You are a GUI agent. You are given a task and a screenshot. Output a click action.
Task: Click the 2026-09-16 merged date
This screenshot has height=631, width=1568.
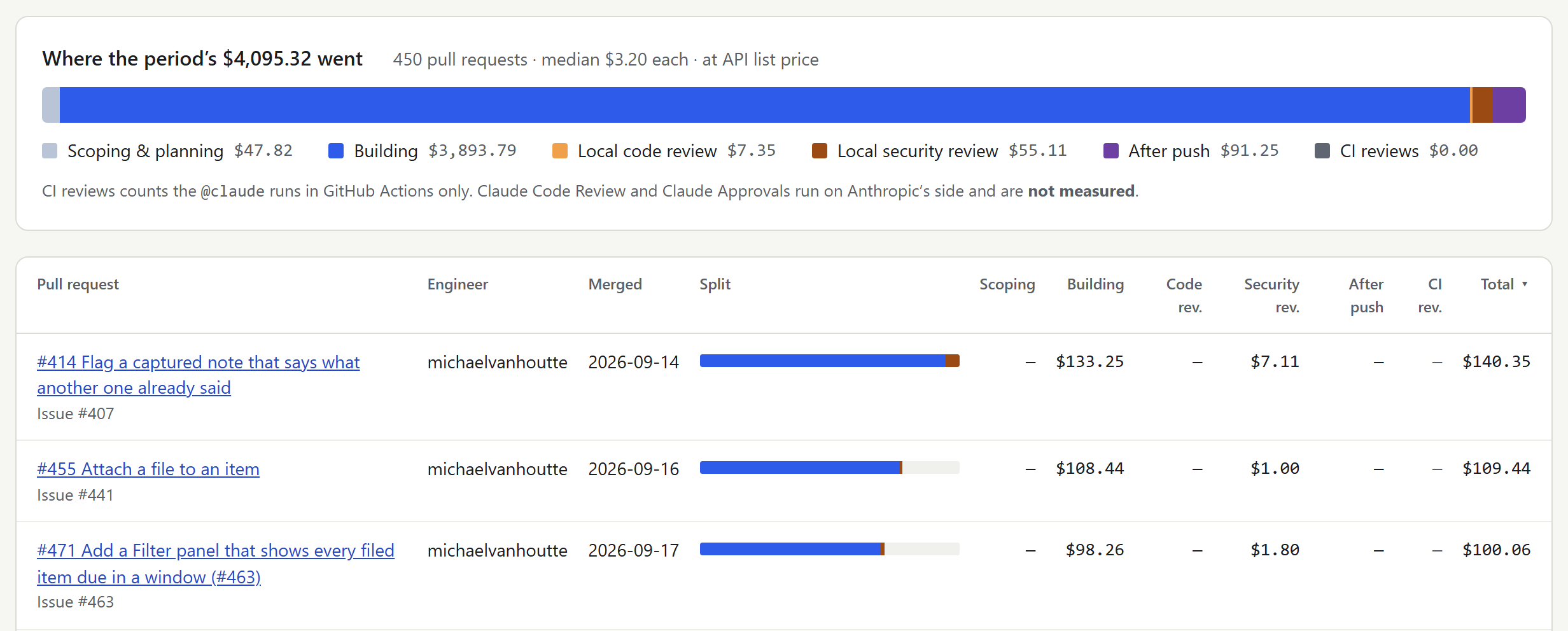click(x=633, y=469)
